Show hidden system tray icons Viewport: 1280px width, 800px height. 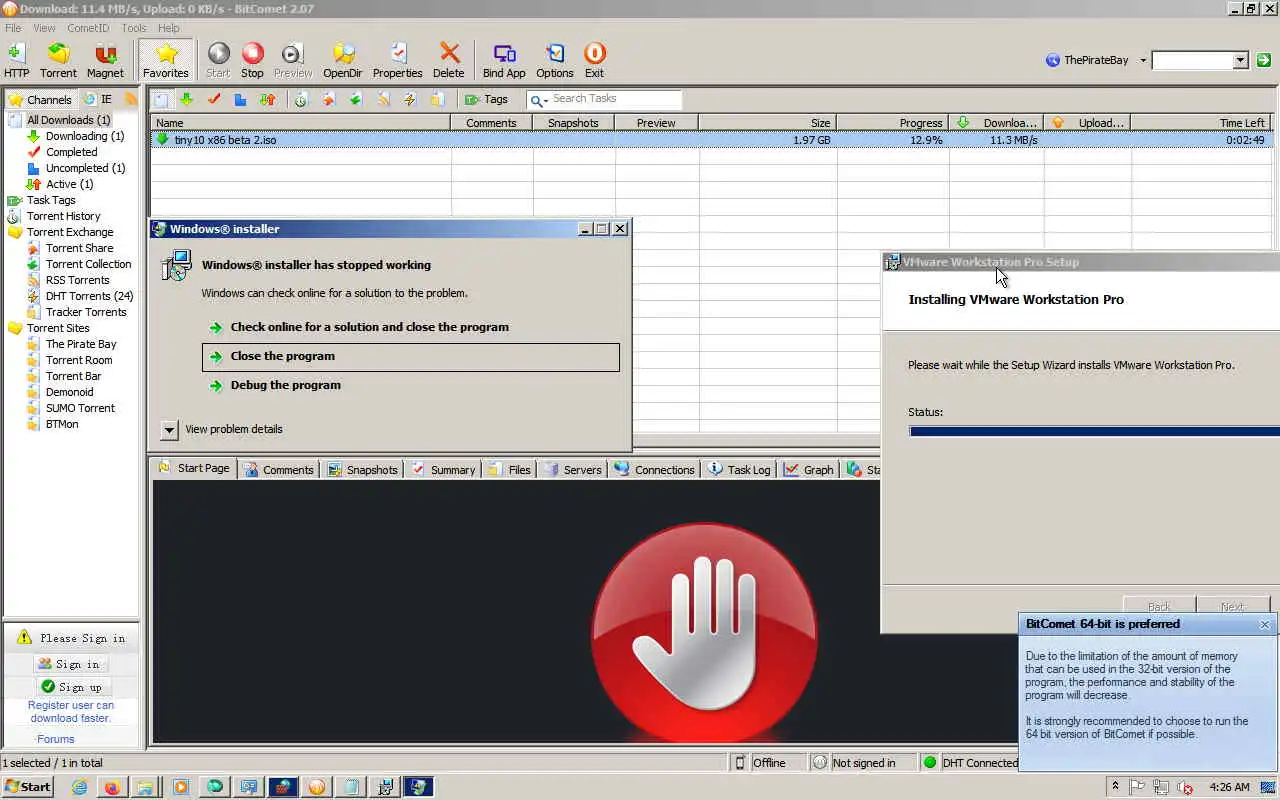tap(1114, 787)
